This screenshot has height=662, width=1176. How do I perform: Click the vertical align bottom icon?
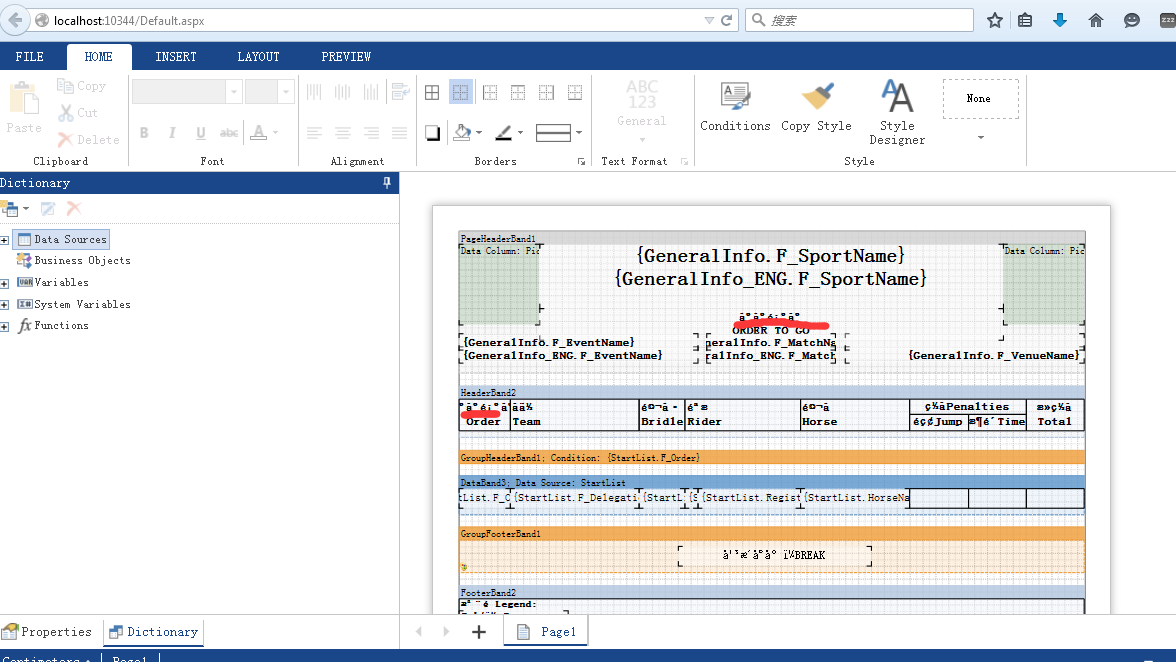click(x=371, y=92)
